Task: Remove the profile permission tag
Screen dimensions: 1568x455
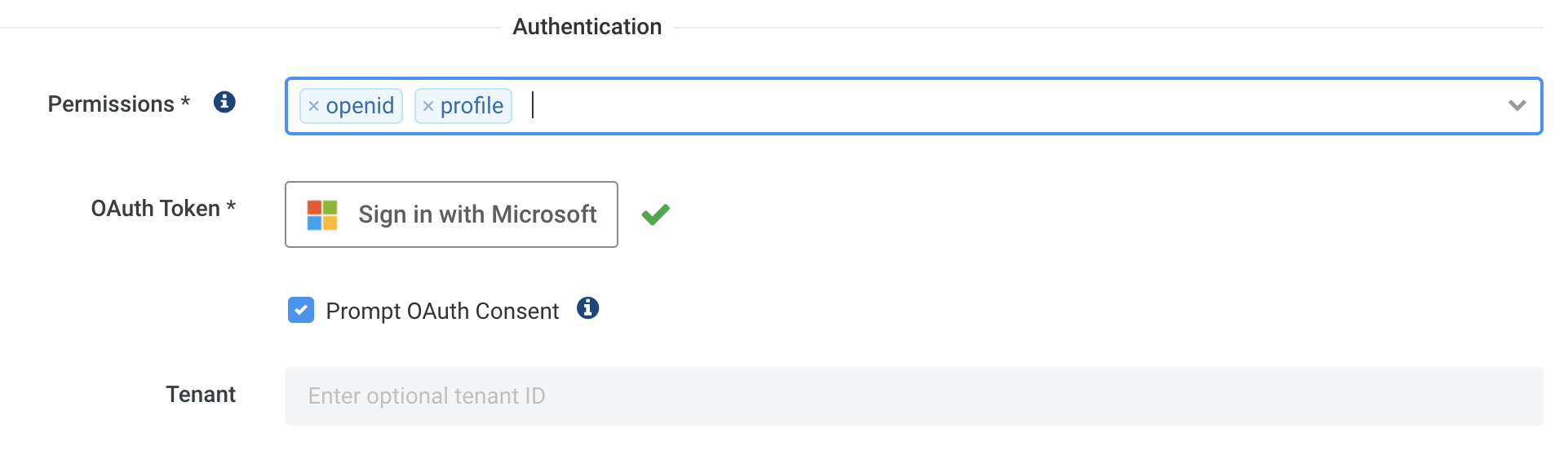Action: [x=428, y=106]
